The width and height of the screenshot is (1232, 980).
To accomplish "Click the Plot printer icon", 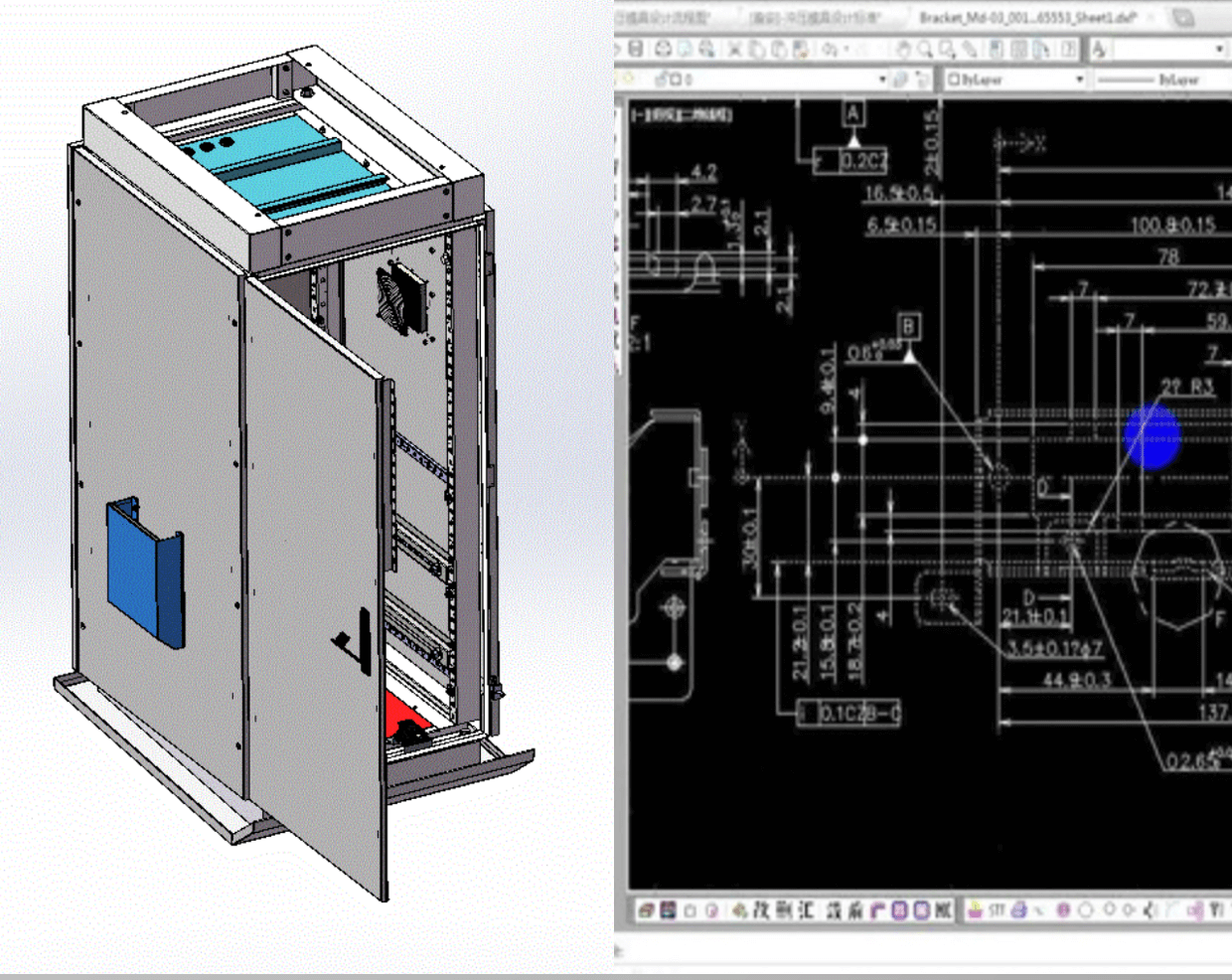I will 663,49.
